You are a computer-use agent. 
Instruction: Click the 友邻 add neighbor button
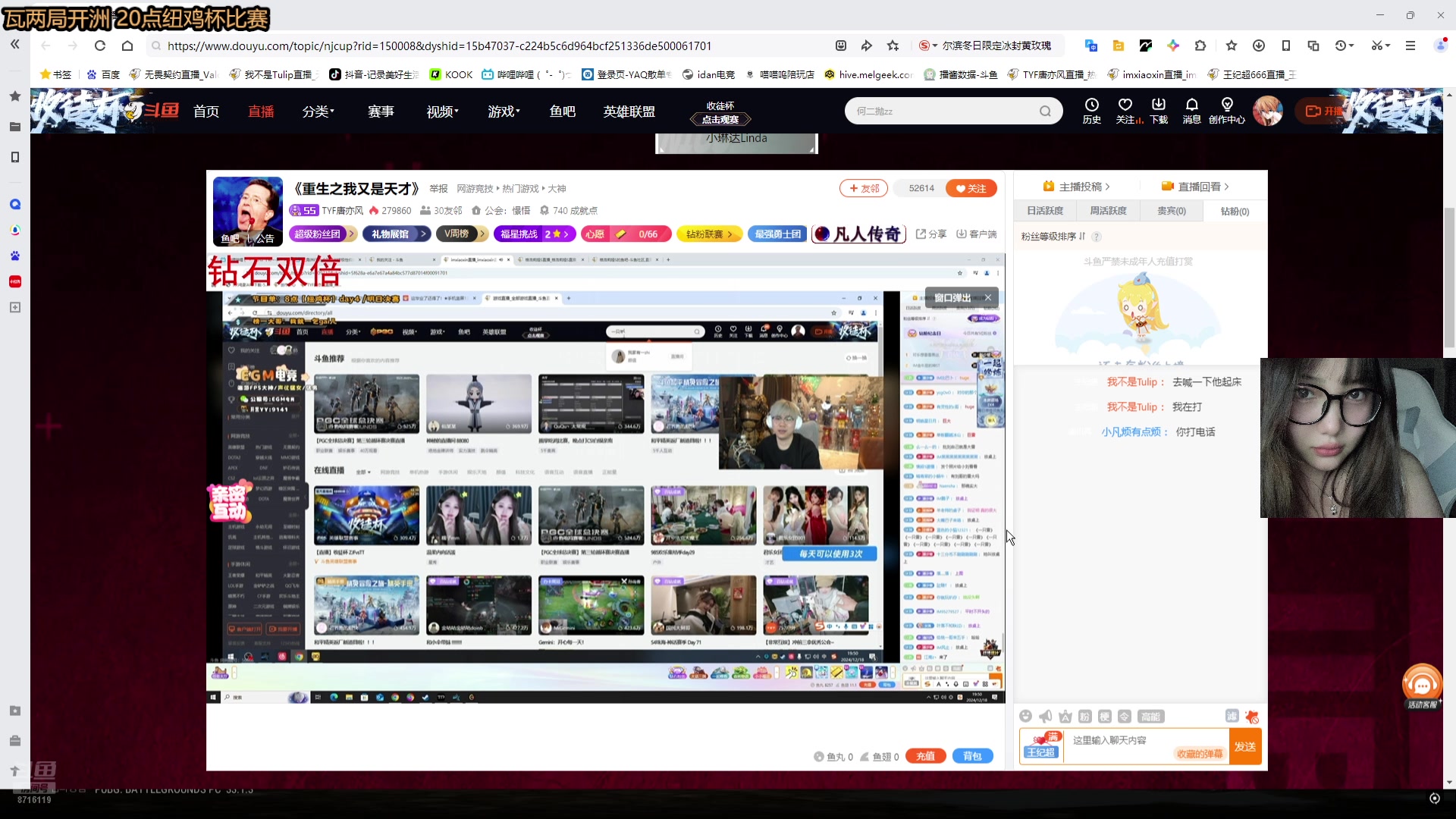click(863, 188)
